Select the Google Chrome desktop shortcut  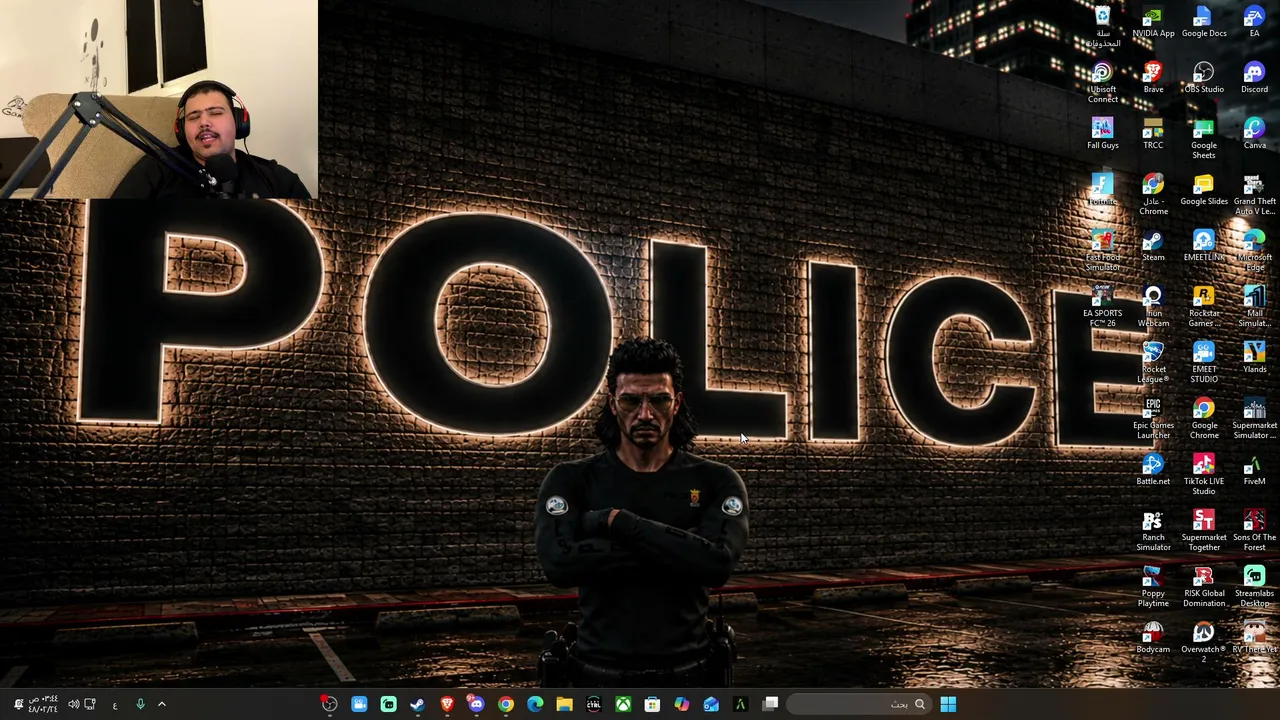tap(1204, 419)
